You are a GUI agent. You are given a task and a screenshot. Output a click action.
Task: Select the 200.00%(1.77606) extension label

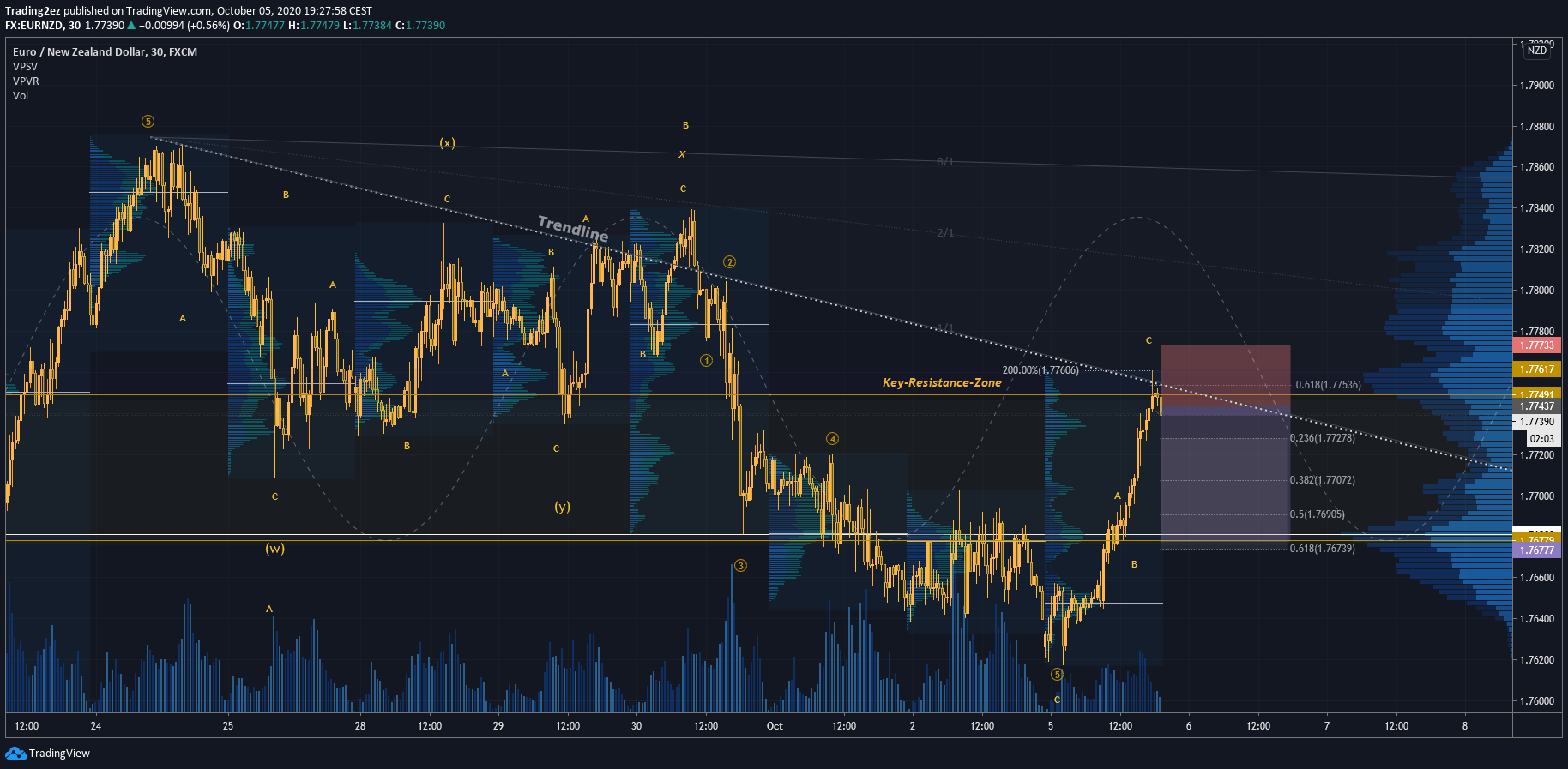(1040, 370)
